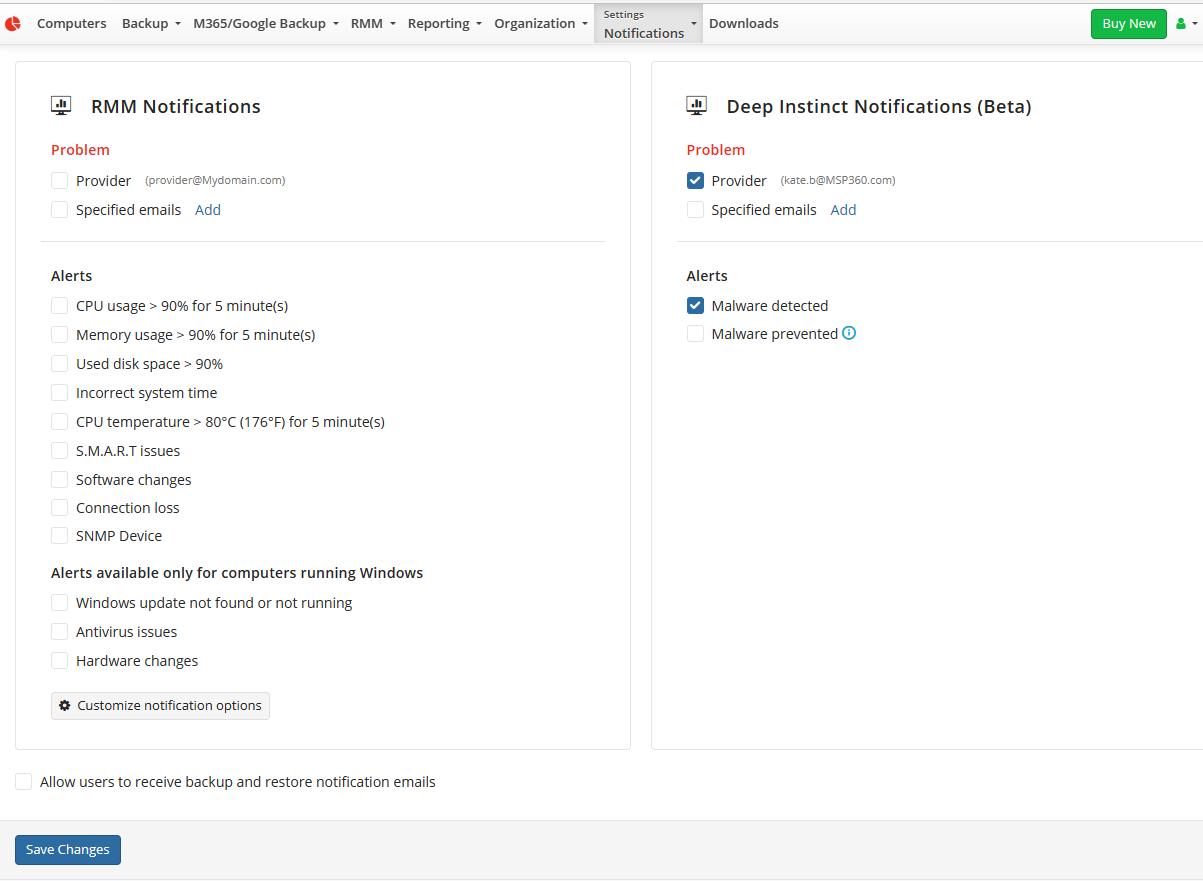Enable Hardware changes alert
This screenshot has height=881, width=1203.
point(60,661)
